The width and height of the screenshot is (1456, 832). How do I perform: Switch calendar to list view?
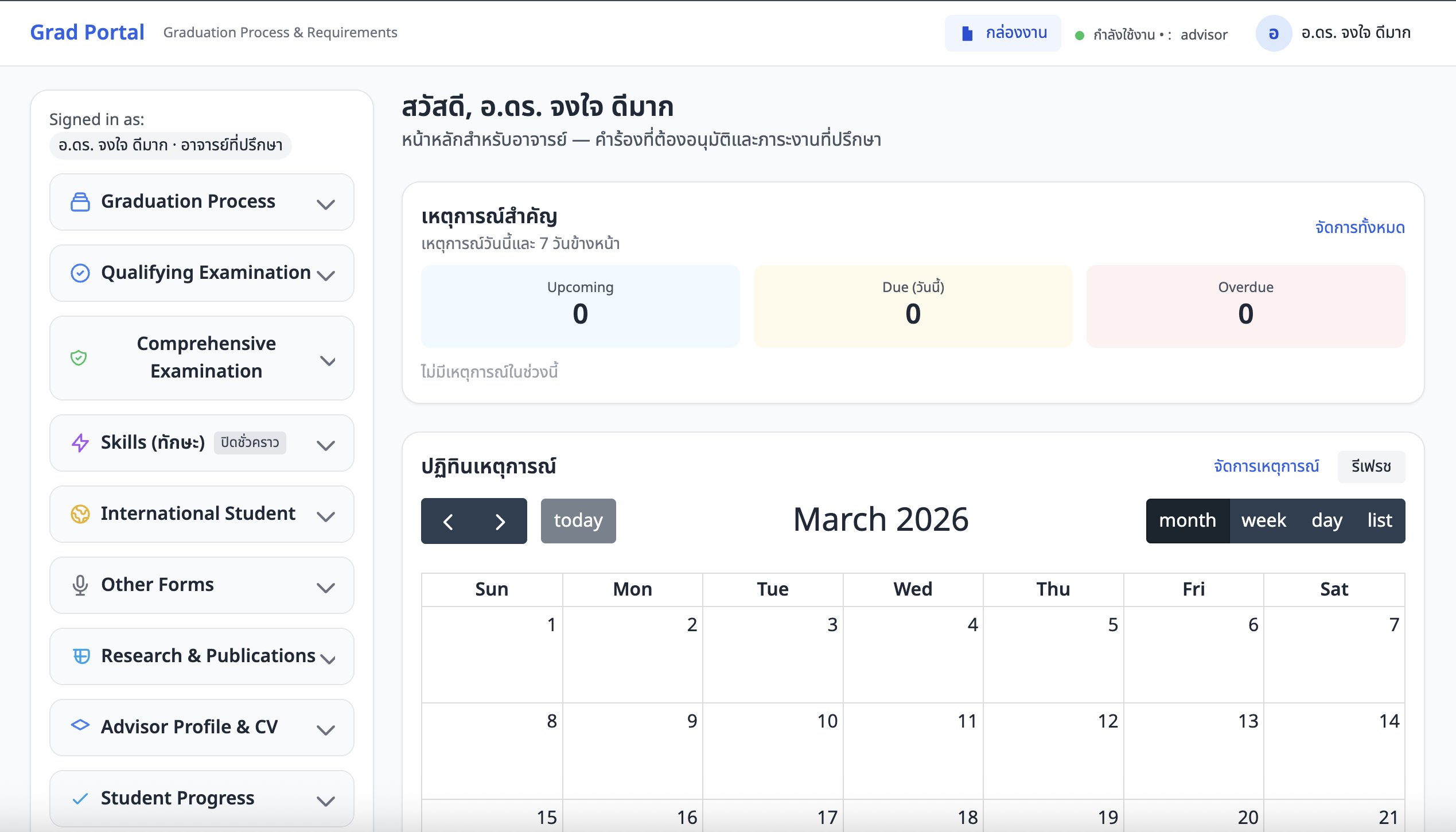click(1380, 520)
